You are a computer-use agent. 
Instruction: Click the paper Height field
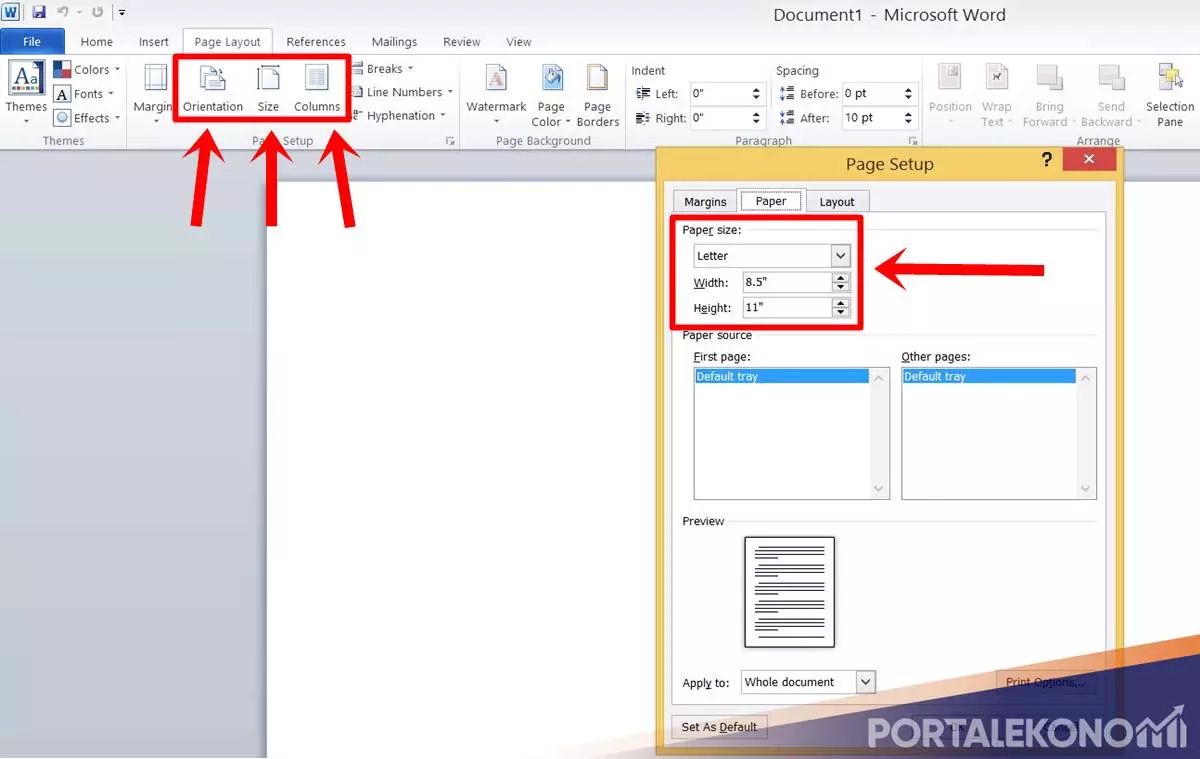tap(787, 308)
